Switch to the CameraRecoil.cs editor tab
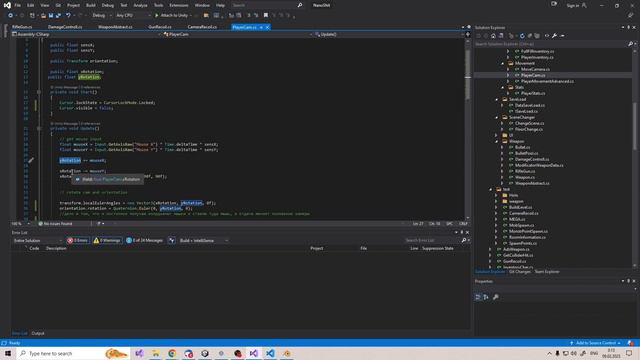This screenshot has width=640, height=360. tap(202, 27)
